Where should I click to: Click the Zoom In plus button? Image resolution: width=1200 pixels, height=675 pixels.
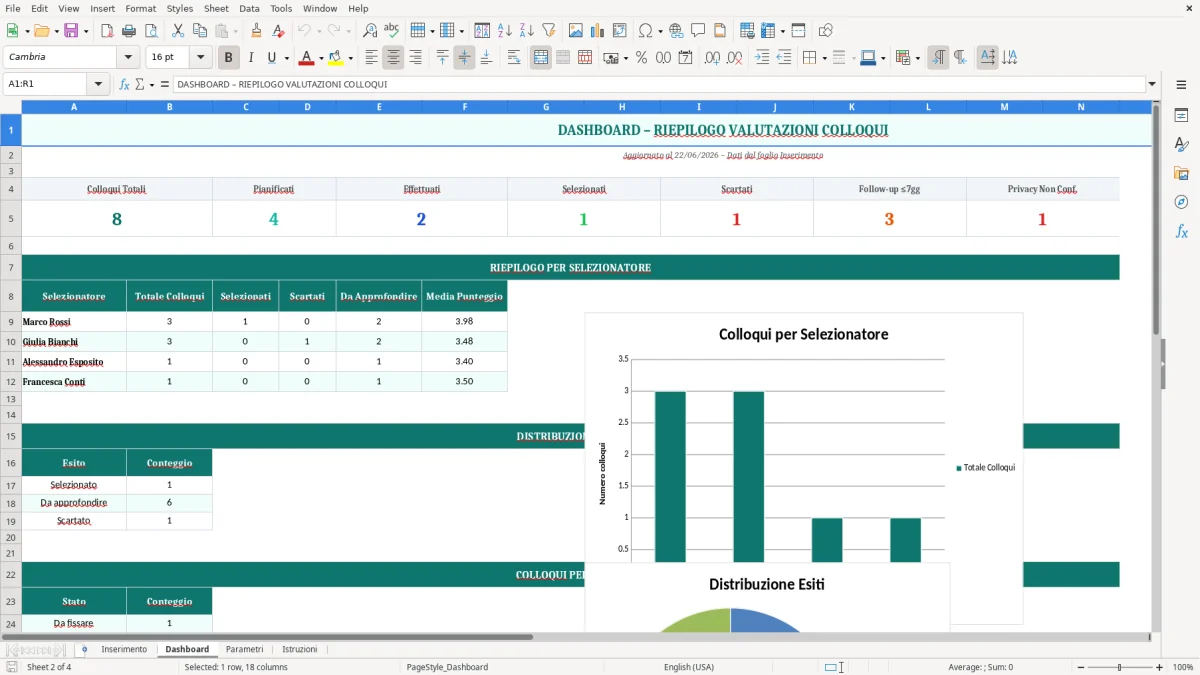click(x=1160, y=667)
